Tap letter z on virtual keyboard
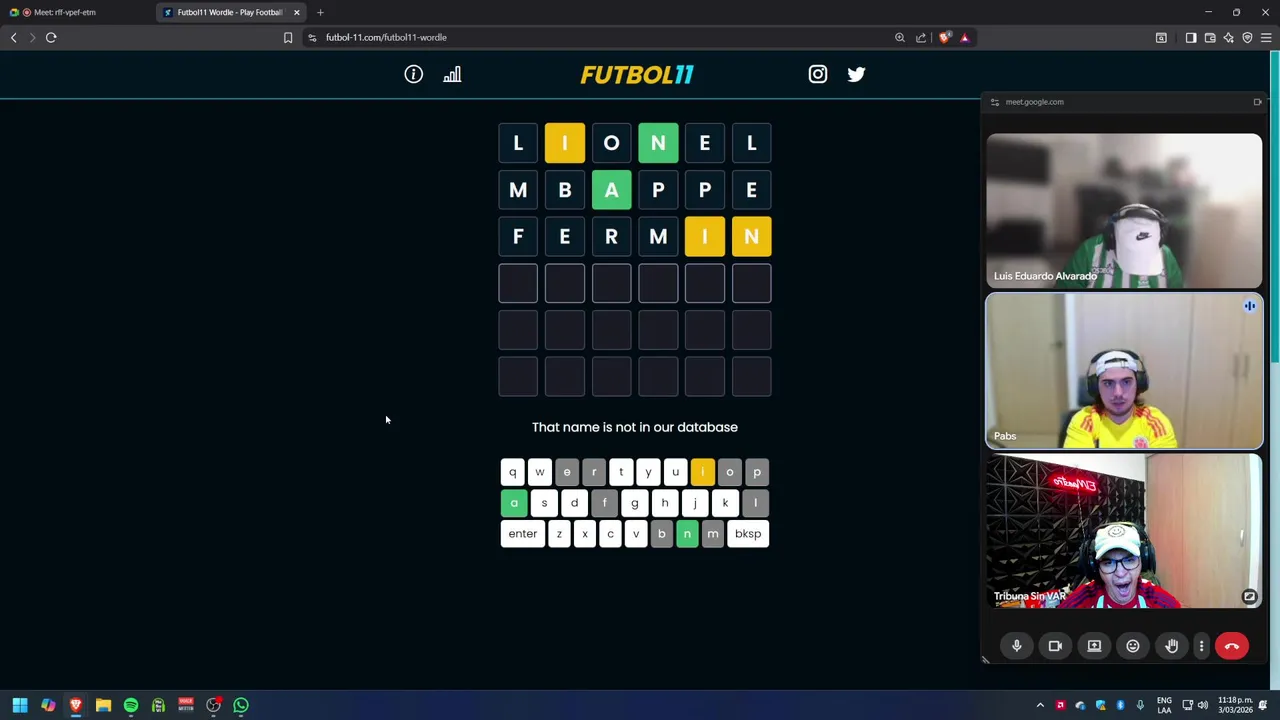The height and width of the screenshot is (720, 1280). click(x=559, y=534)
